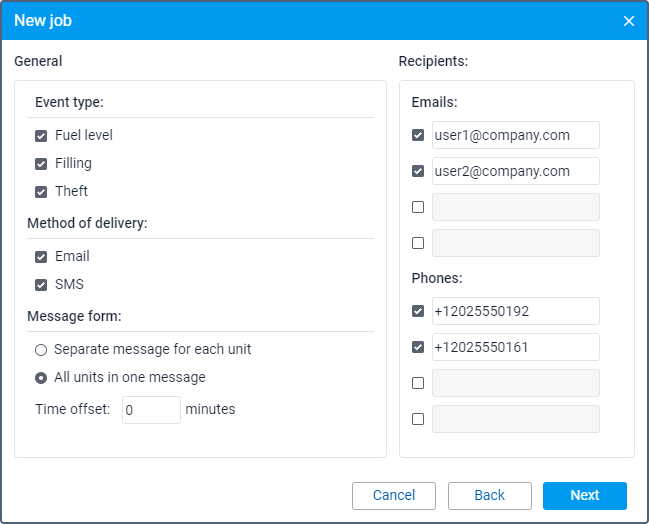Enable the third email recipient checkbox
The width and height of the screenshot is (649, 524).
418,207
